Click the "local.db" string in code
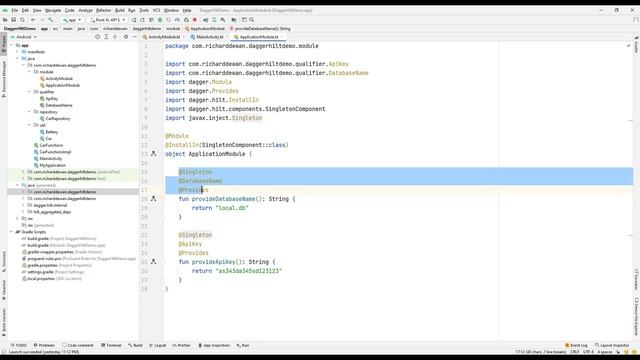 (232, 208)
